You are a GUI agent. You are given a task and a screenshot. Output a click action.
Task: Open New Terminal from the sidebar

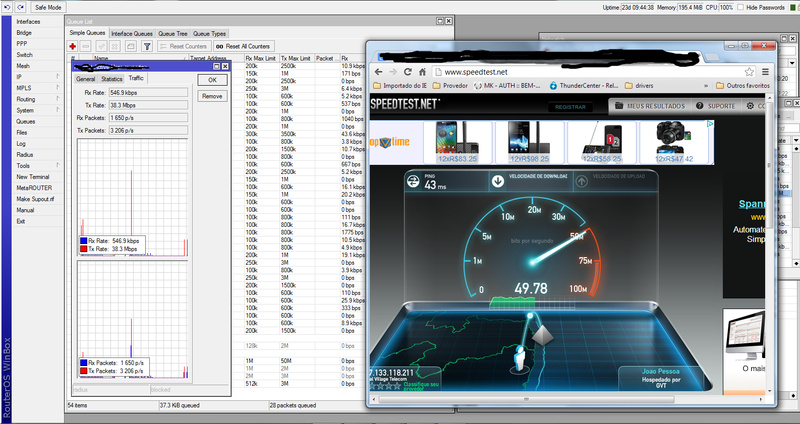pyautogui.click(x=33, y=177)
